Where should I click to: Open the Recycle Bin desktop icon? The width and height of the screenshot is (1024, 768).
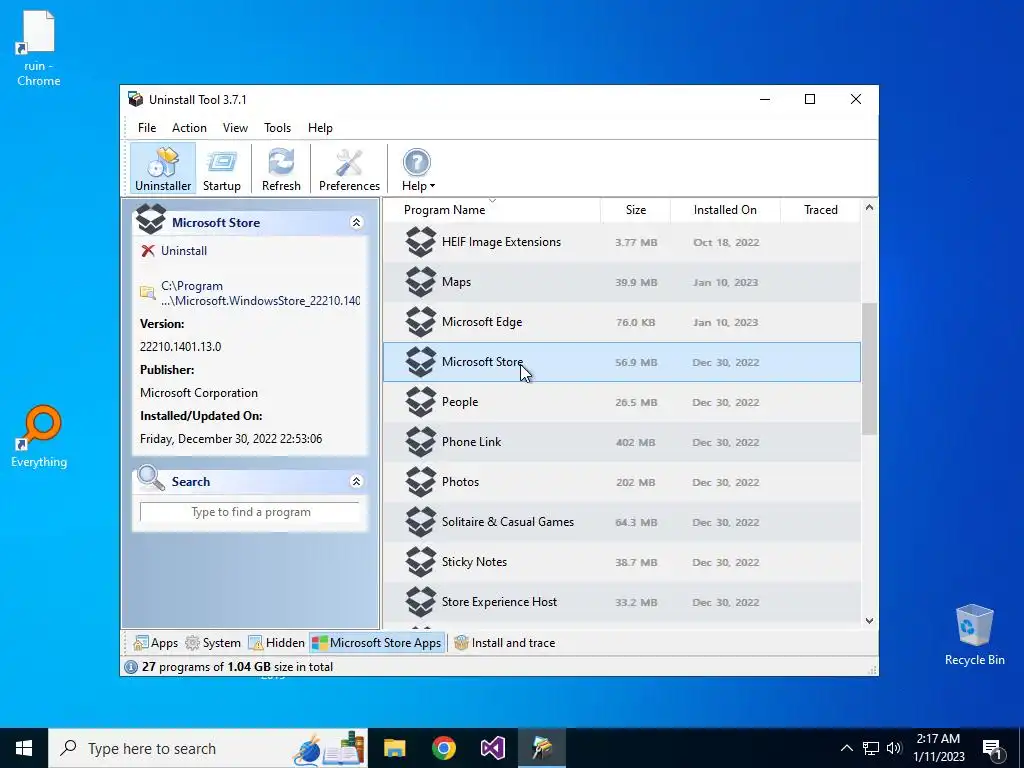click(x=974, y=634)
